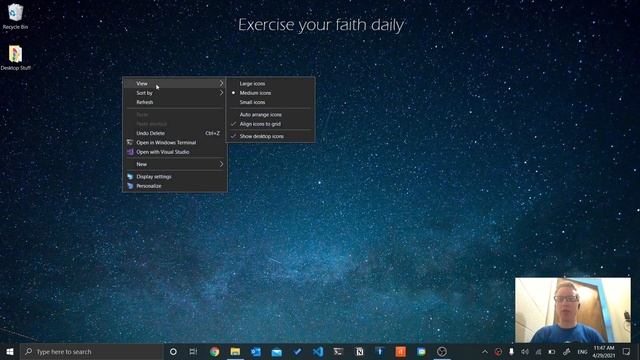Image resolution: width=640 pixels, height=360 pixels.
Task: Select the Large icons view option
Action: [271, 83]
